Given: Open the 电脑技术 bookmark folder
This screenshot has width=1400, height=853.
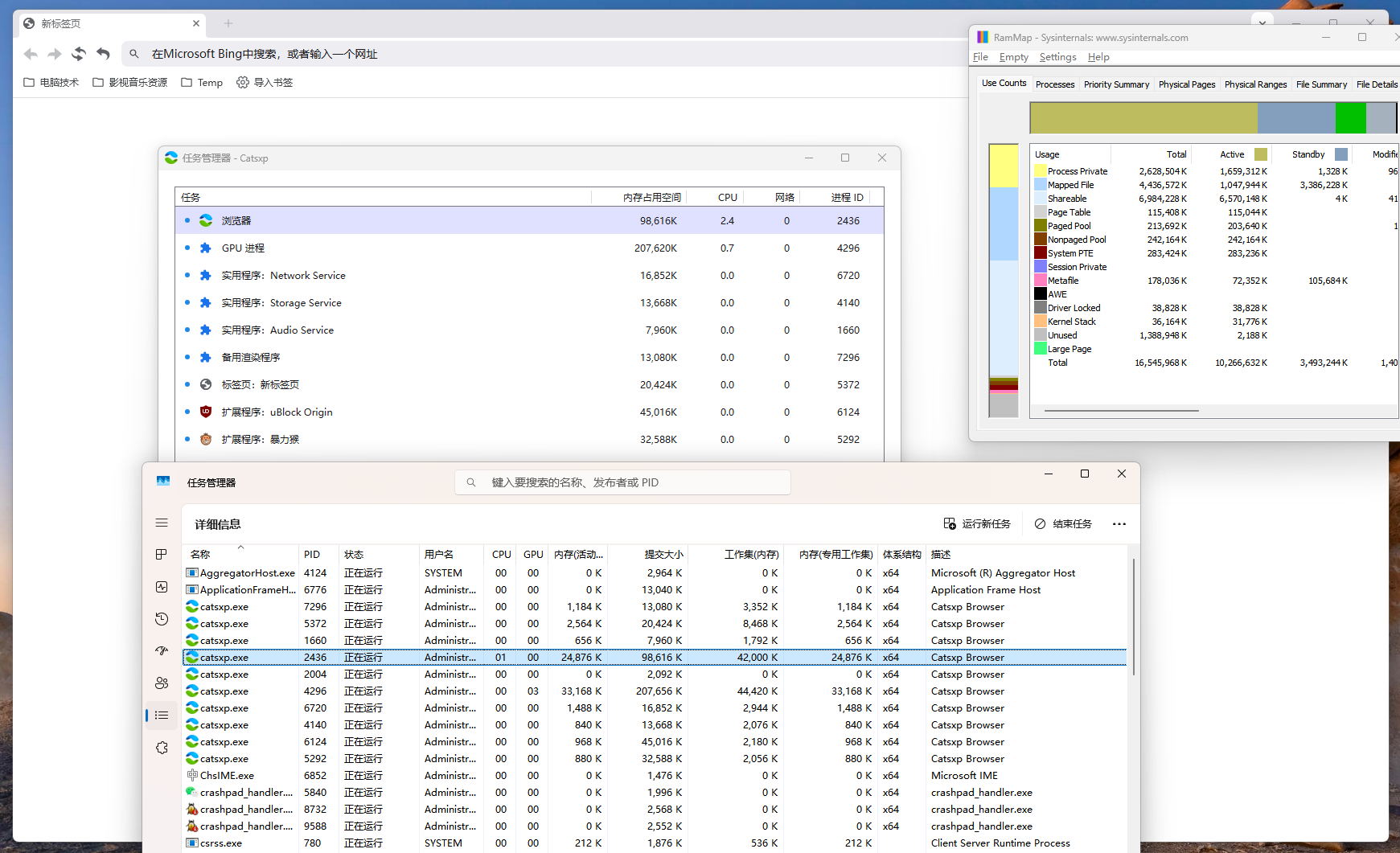Looking at the screenshot, I should pyautogui.click(x=51, y=82).
